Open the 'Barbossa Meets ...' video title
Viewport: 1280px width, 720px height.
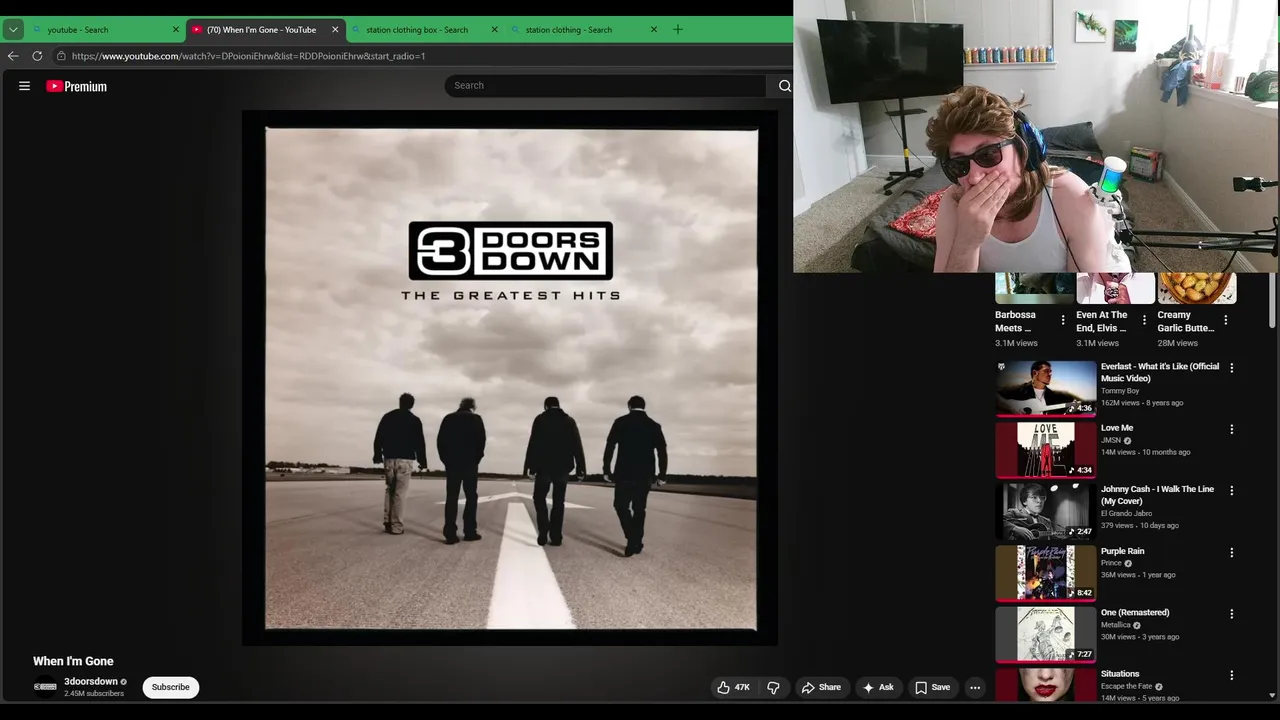pos(1015,321)
